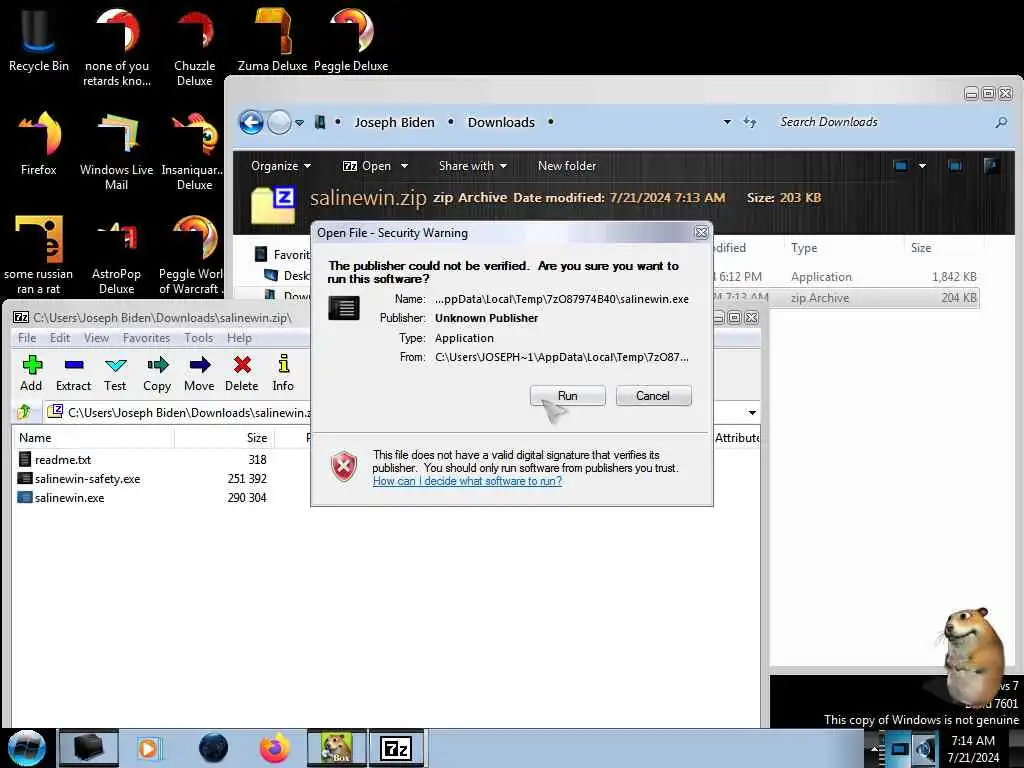Screen dimensions: 1024x768
Task: Open the Windows Live Mail desktop icon
Action: point(116,151)
